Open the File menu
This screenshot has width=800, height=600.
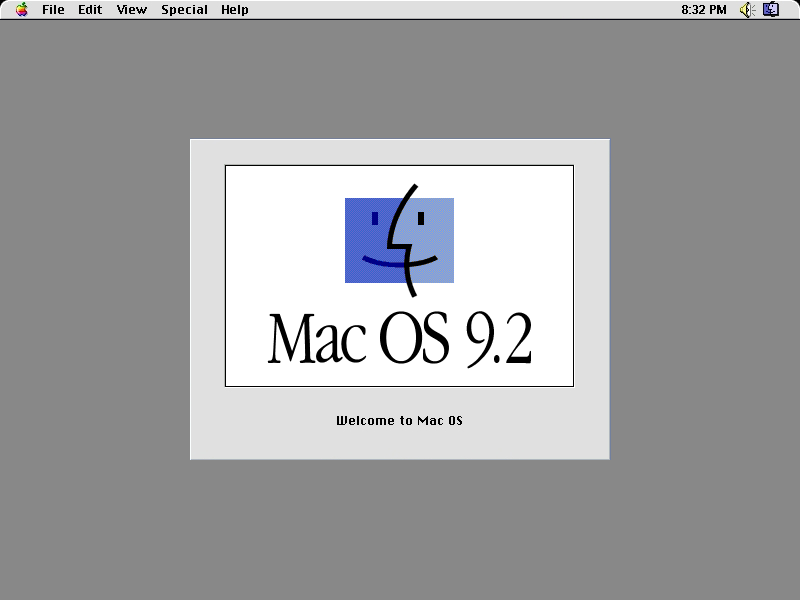coord(52,9)
